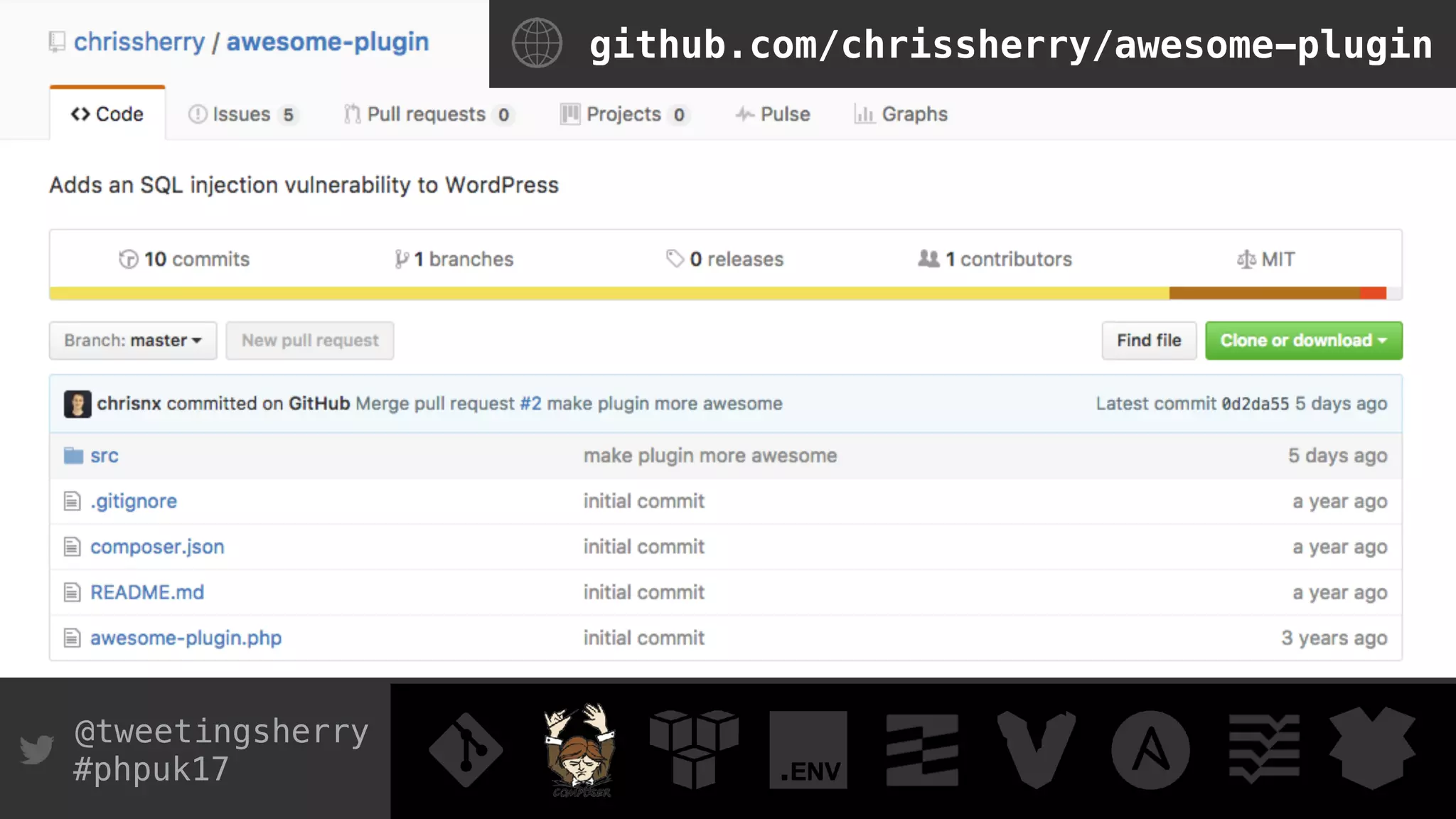Click the checklist lines icon in the footer
Screen dimensions: 1456x819
[x=1264, y=749]
